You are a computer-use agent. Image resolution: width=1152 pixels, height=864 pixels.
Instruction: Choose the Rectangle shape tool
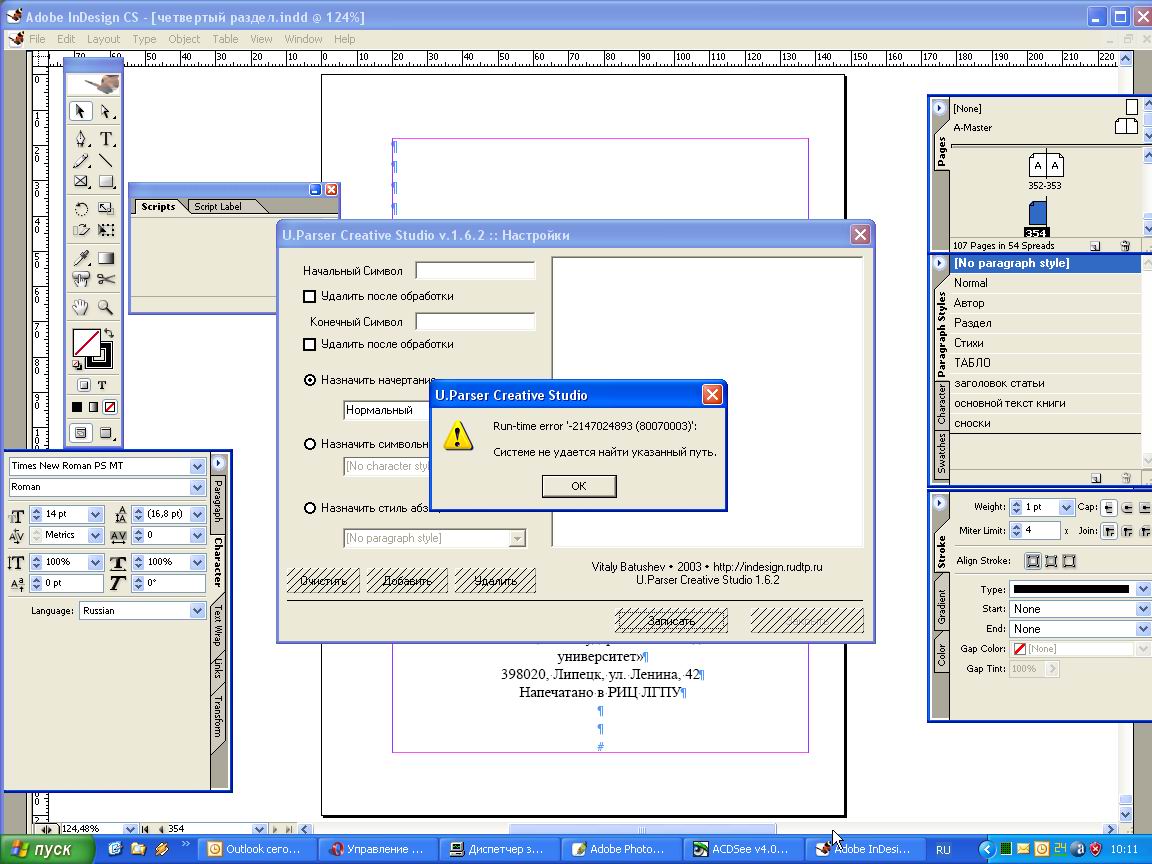tap(106, 181)
